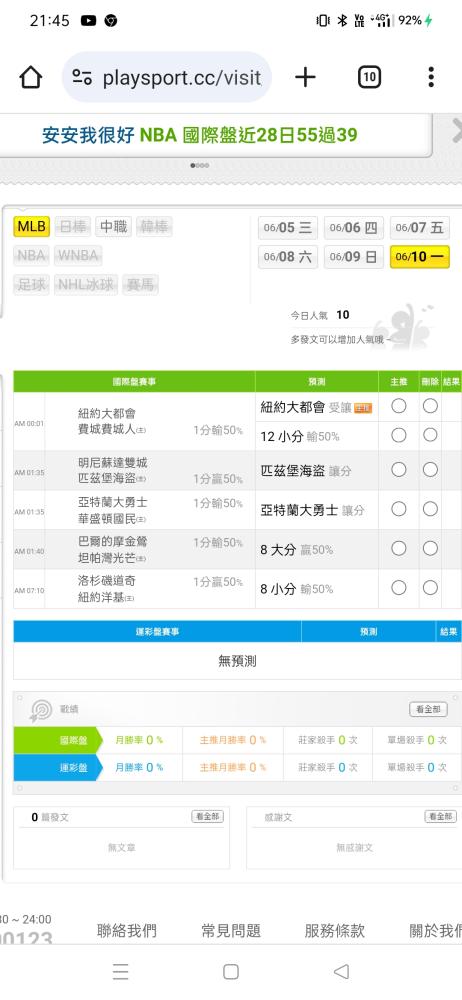The image size is (462, 1000).
Task: Choose the 06/05 三 date button
Action: 288,227
